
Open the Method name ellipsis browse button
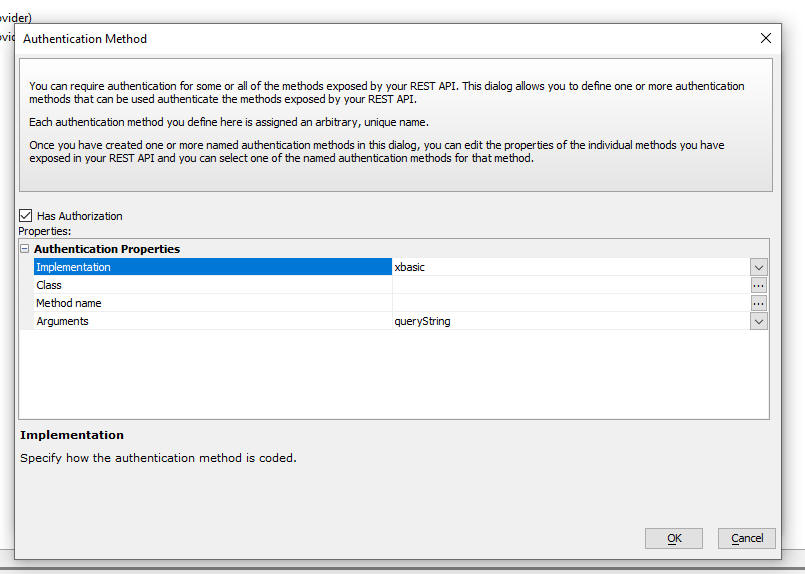pyautogui.click(x=758, y=303)
